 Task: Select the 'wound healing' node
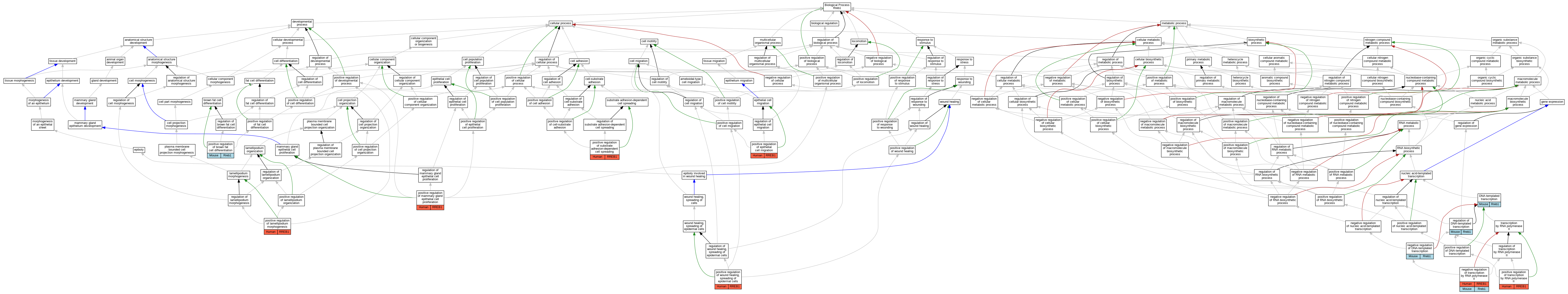(x=949, y=102)
